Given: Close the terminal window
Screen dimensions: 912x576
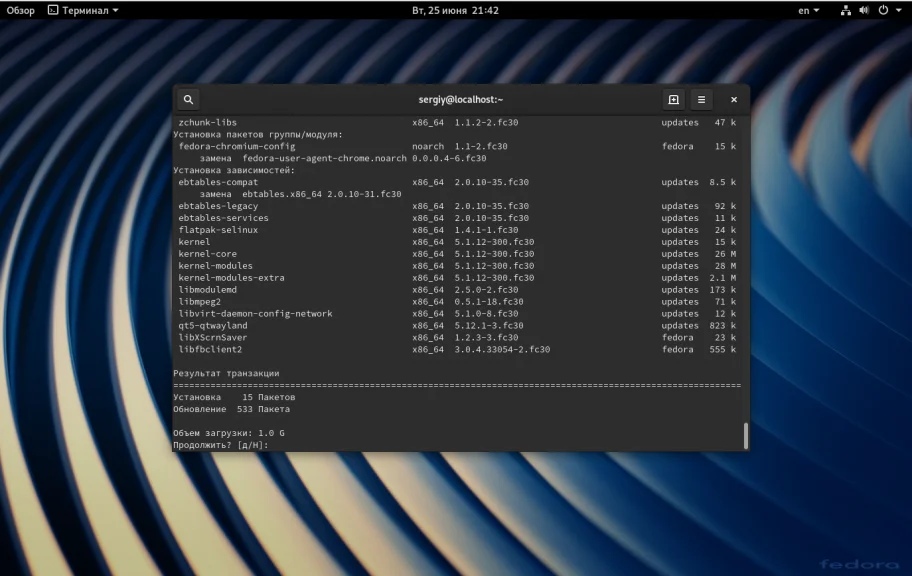Looking at the screenshot, I should (x=734, y=100).
